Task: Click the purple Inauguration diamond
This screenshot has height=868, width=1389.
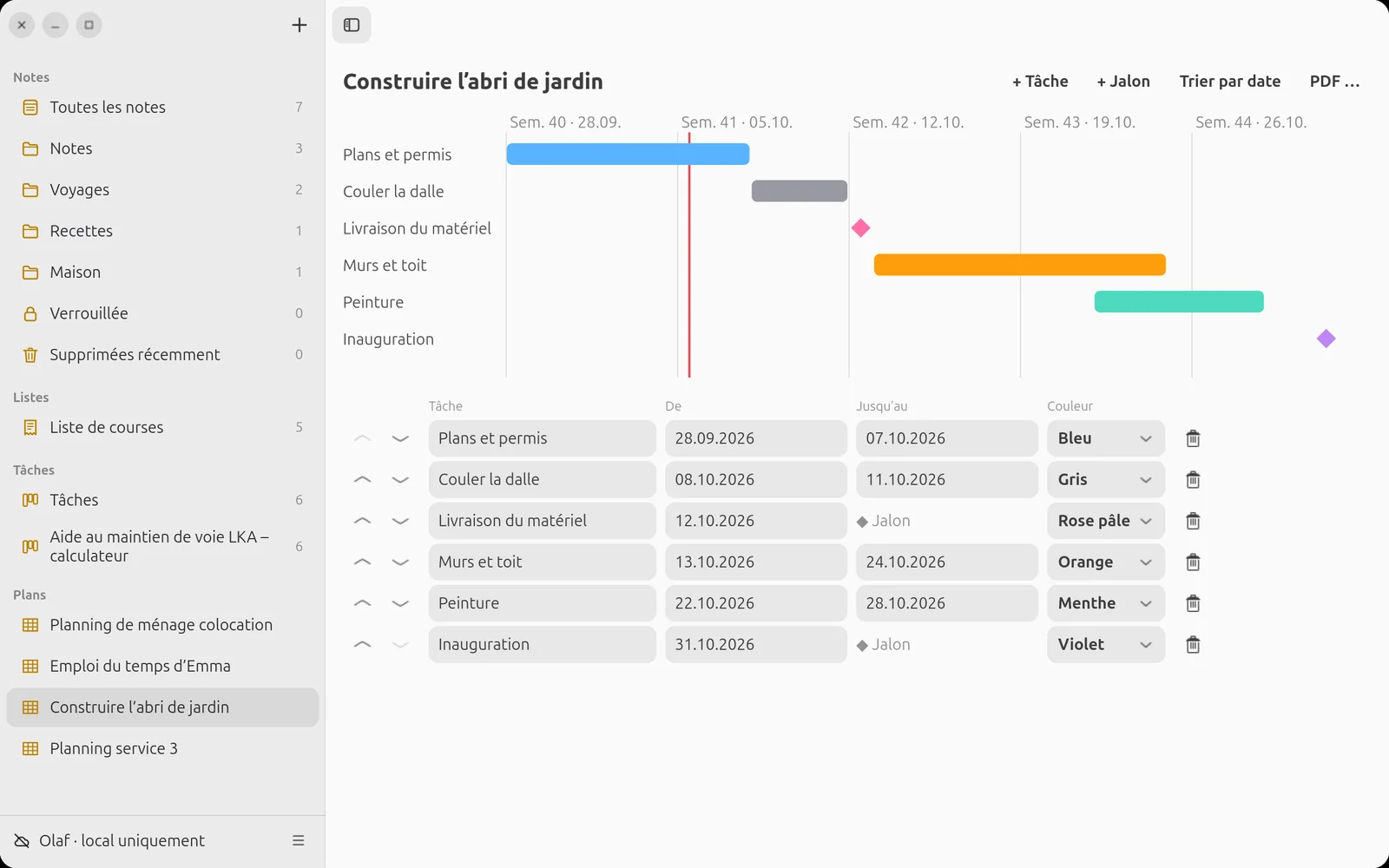Action: [1326, 339]
